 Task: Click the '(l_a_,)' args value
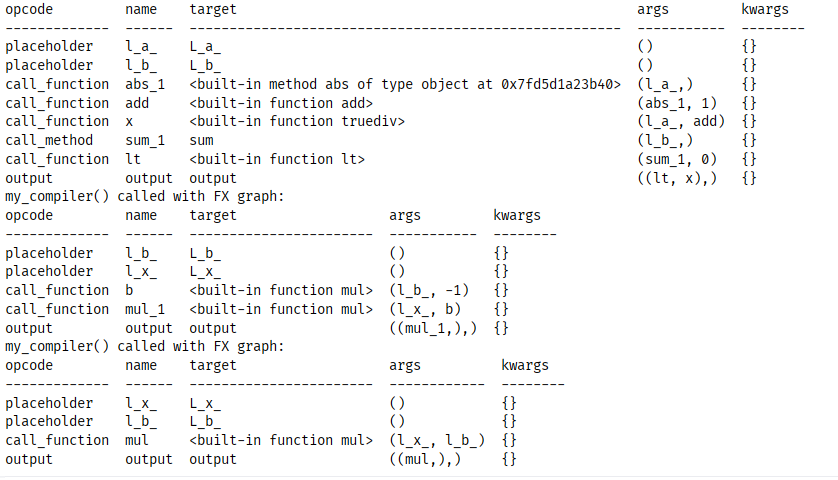coord(665,84)
